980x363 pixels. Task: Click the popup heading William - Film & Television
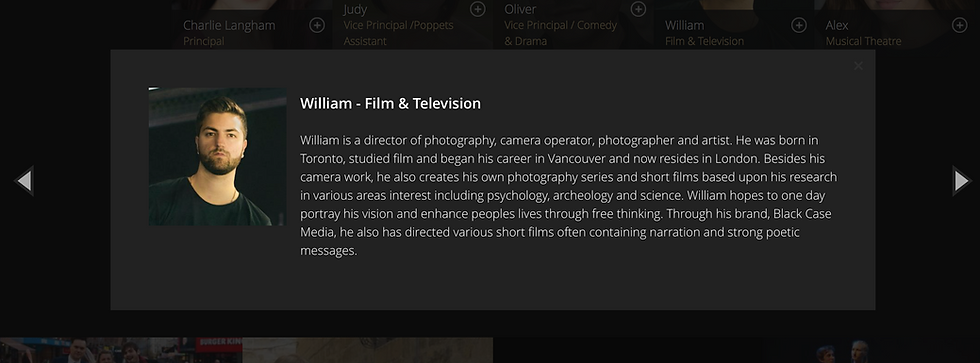(x=390, y=104)
